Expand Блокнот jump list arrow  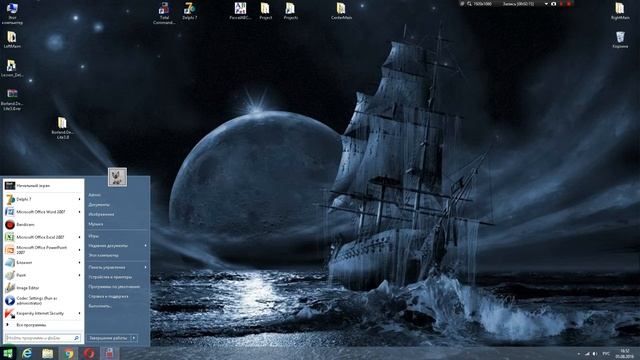tap(80, 262)
